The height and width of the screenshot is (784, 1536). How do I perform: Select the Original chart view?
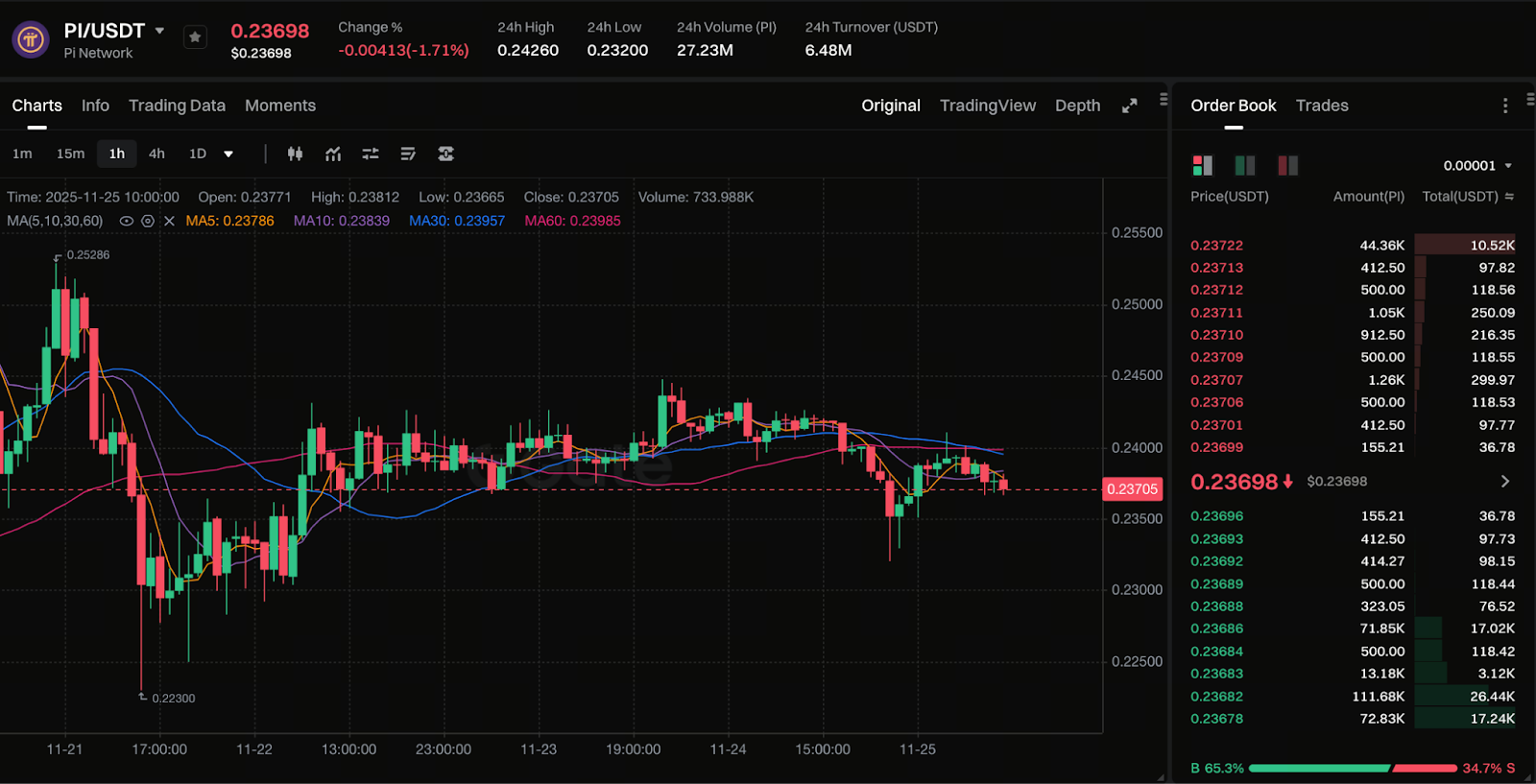click(891, 106)
